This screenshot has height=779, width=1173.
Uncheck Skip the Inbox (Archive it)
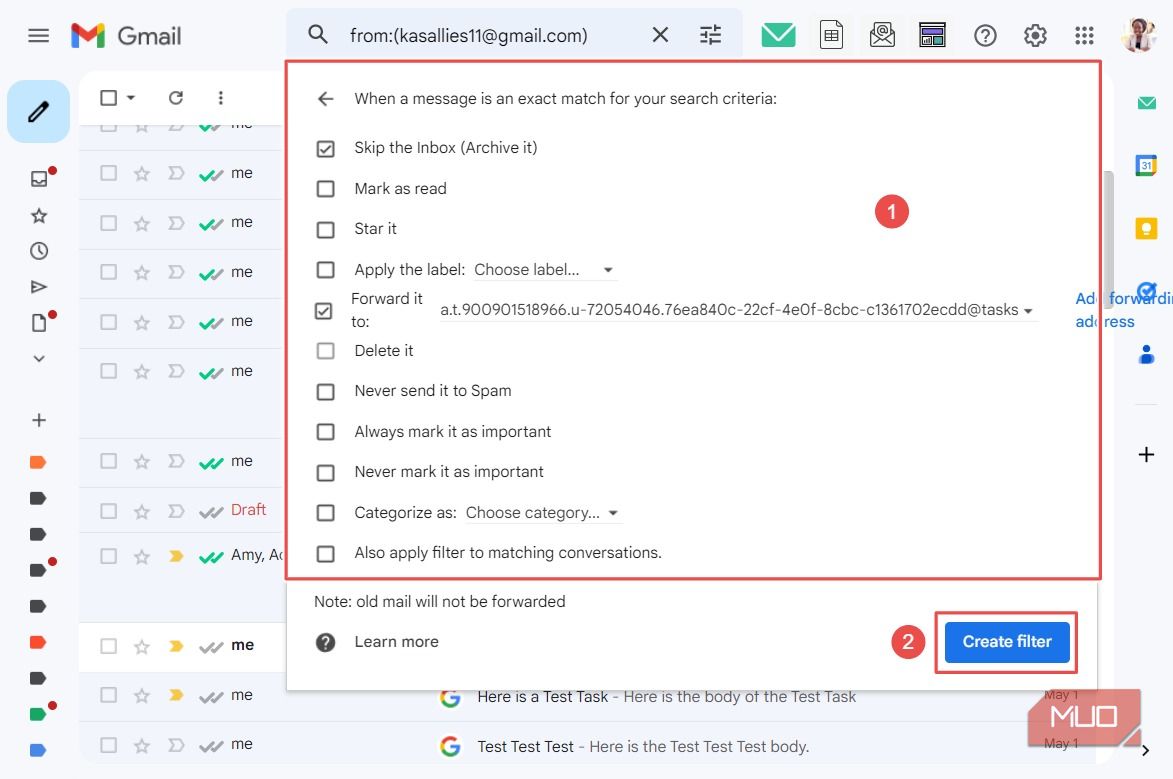click(x=325, y=149)
